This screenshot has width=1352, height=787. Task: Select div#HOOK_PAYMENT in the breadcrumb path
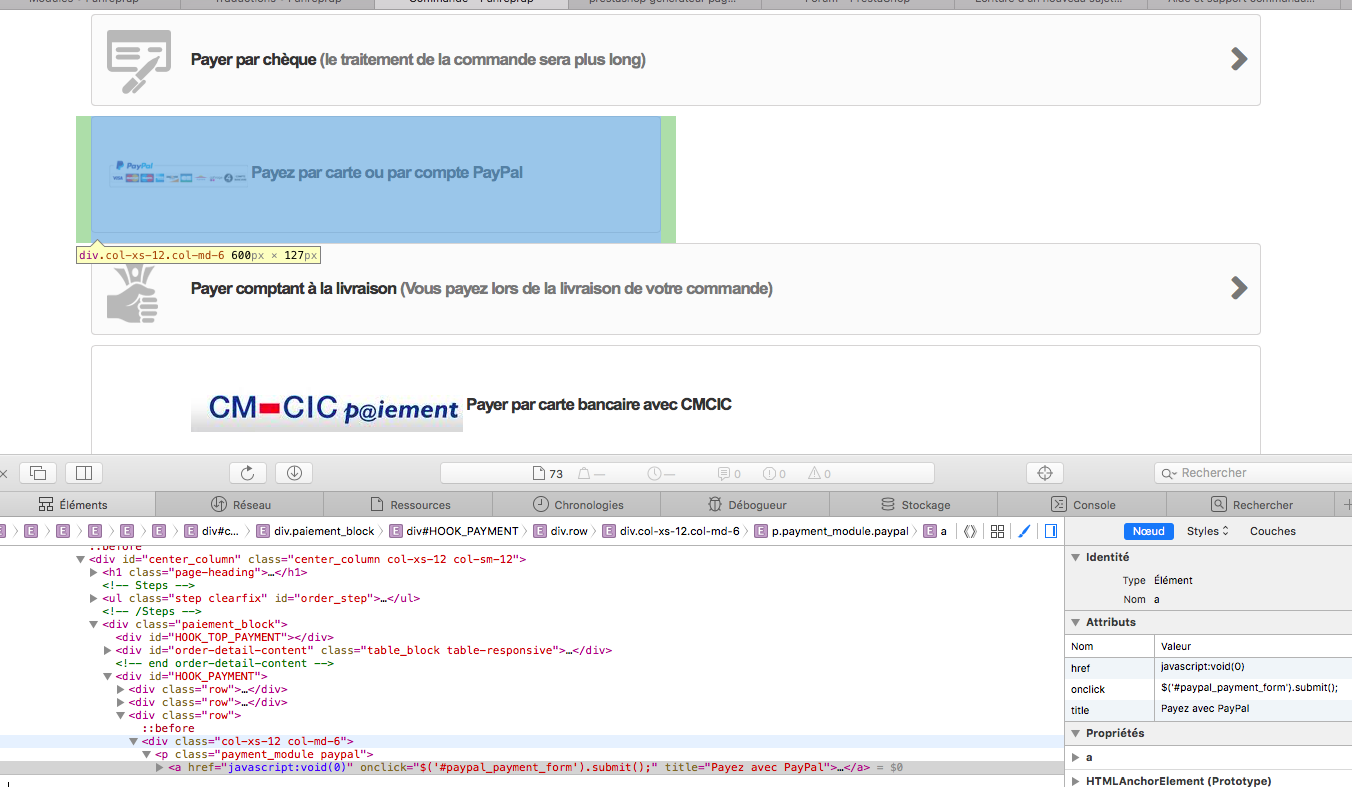pos(454,531)
